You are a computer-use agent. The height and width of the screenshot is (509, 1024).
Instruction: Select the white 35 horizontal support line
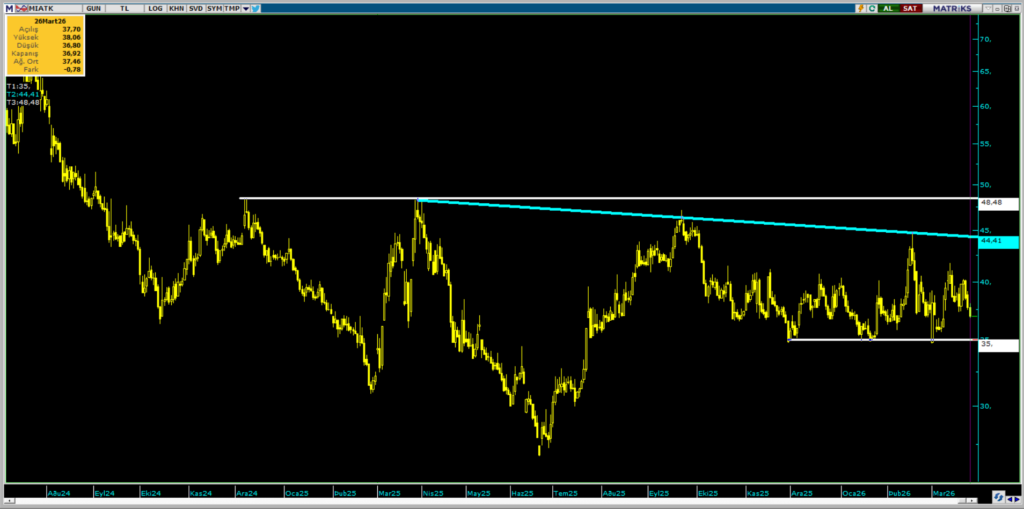click(883, 339)
